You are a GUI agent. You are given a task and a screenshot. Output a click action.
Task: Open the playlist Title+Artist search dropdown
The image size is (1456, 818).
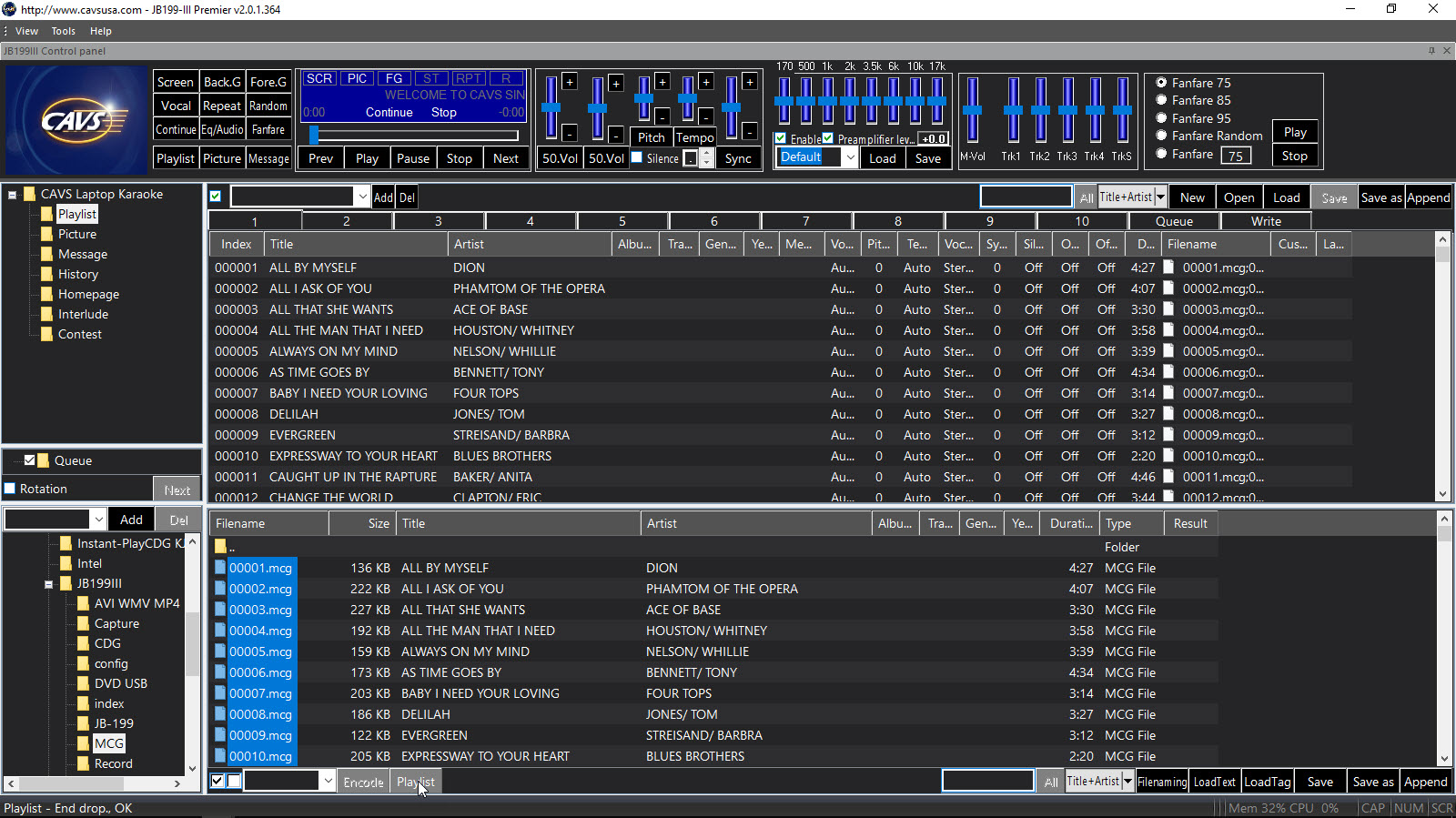(x=1160, y=197)
